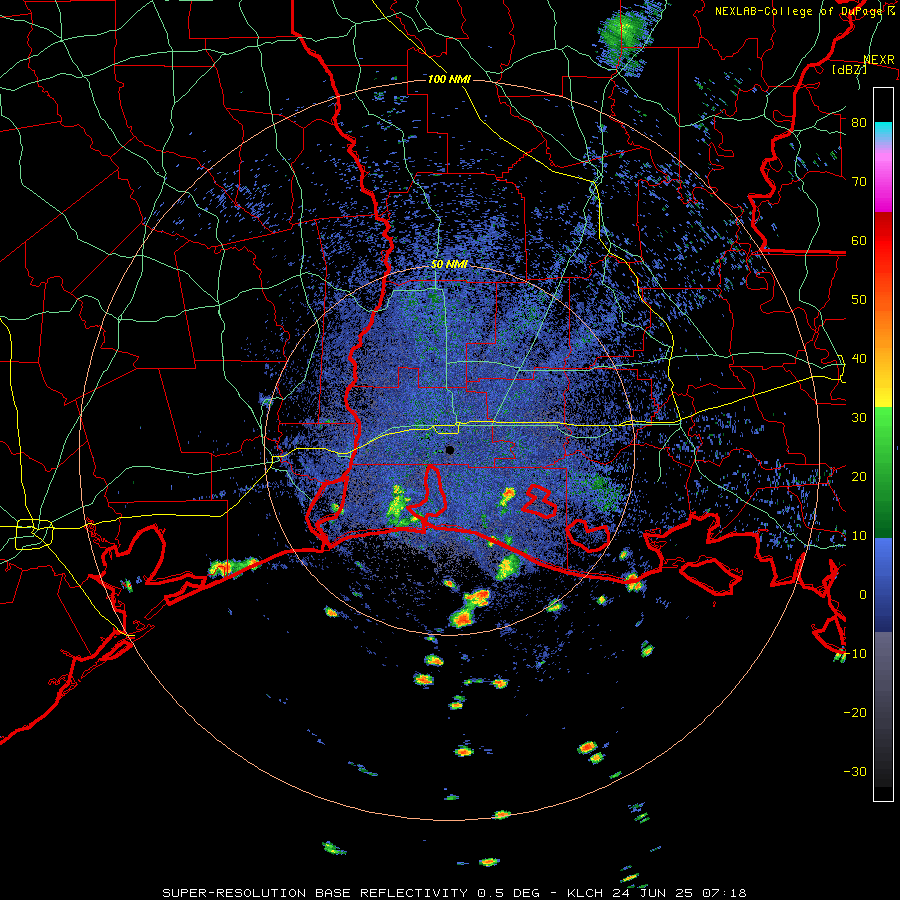Click the 0 value on dBZ scale
Screen dimensions: 900x900
[x=863, y=595]
